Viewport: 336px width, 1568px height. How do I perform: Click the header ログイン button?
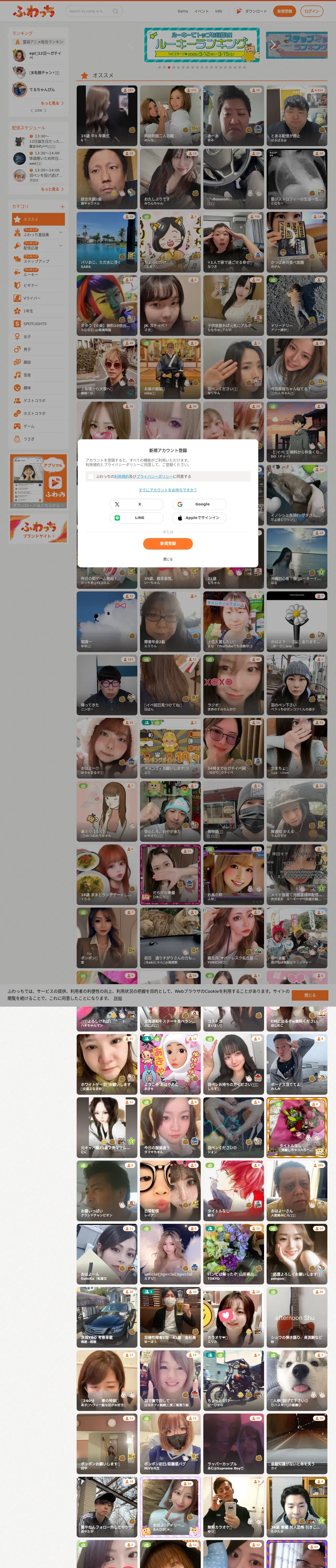pos(312,11)
